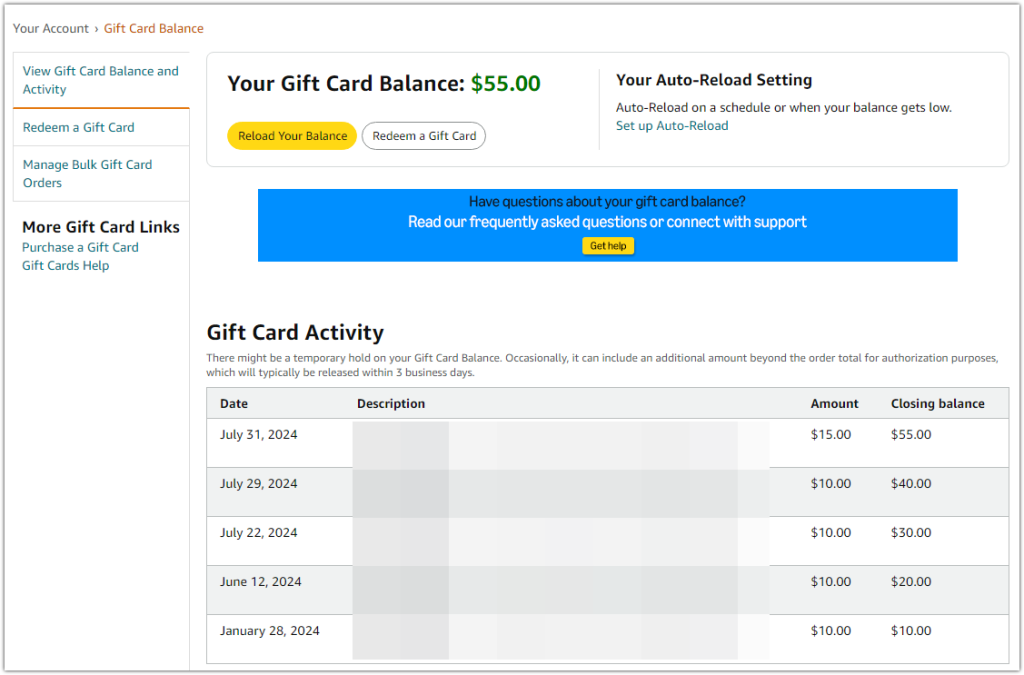Navigate to Your Account breadcrumb

pyautogui.click(x=51, y=28)
